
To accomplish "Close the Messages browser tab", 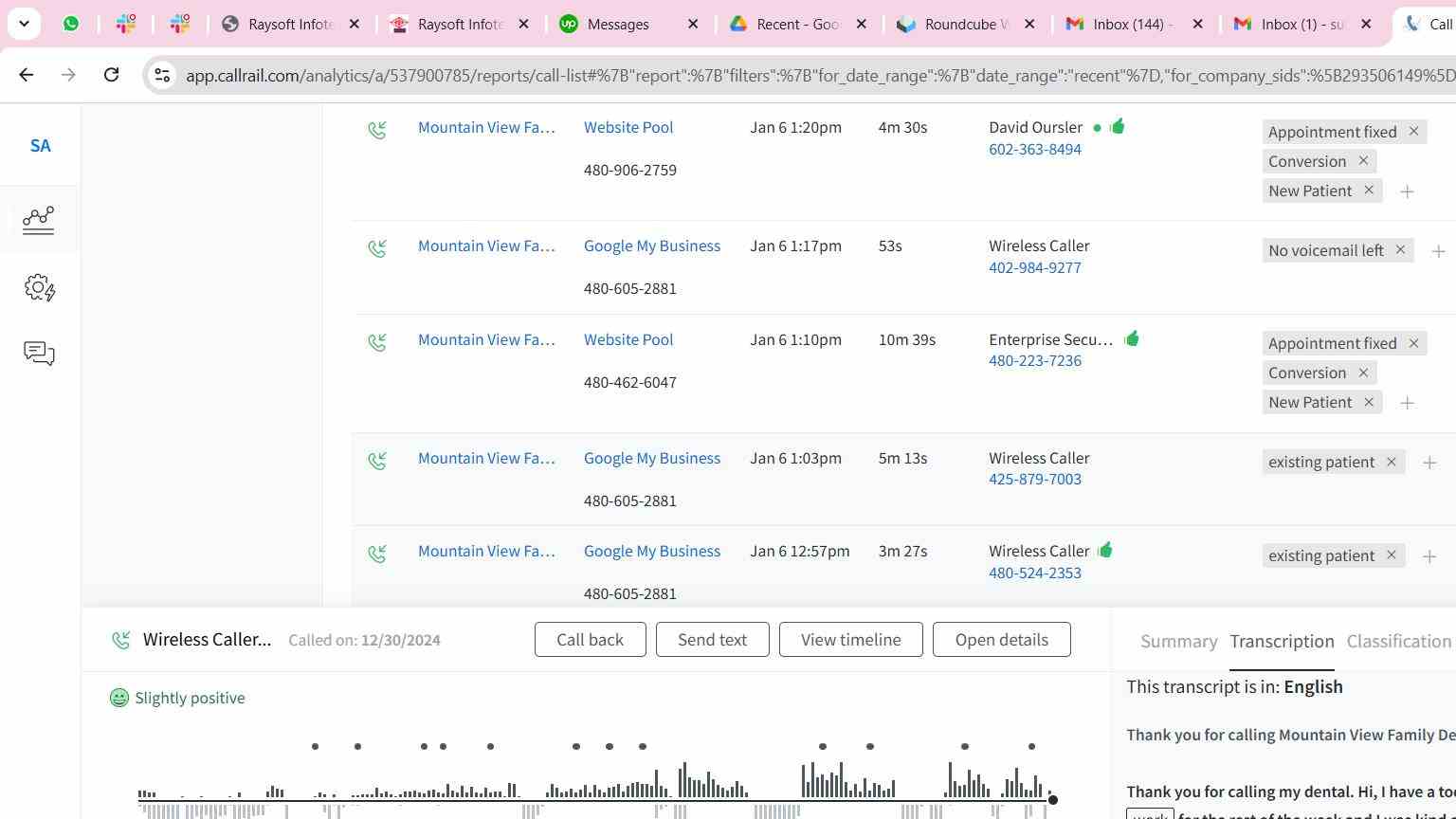I will point(693,24).
